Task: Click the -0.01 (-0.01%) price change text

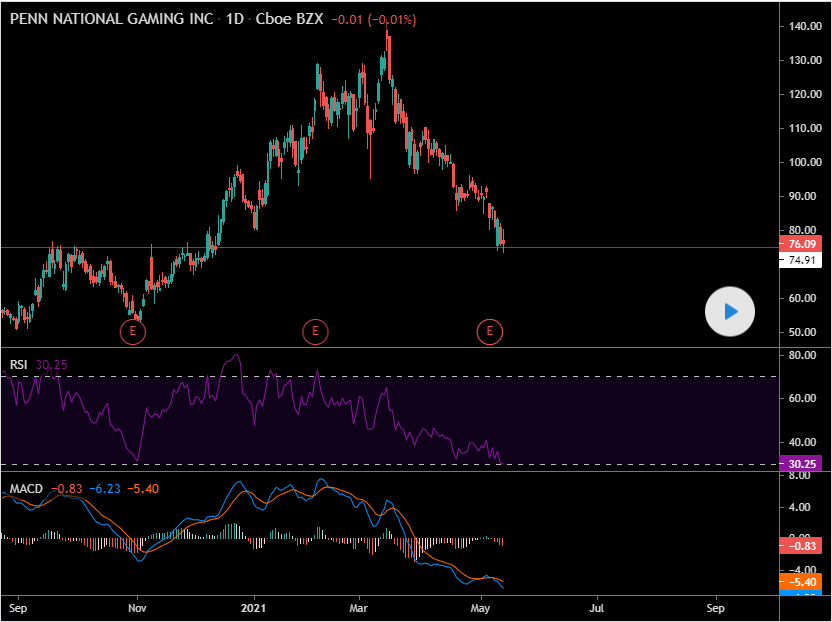Action: pyautogui.click(x=374, y=20)
